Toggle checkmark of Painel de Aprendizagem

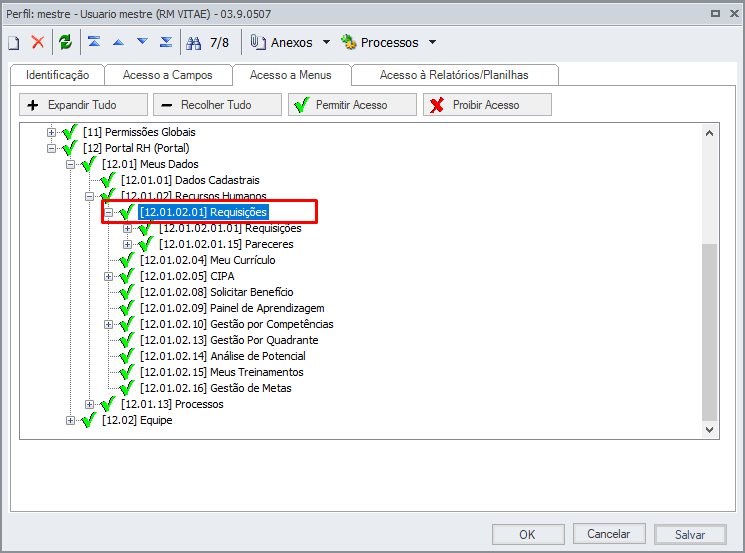pos(127,308)
